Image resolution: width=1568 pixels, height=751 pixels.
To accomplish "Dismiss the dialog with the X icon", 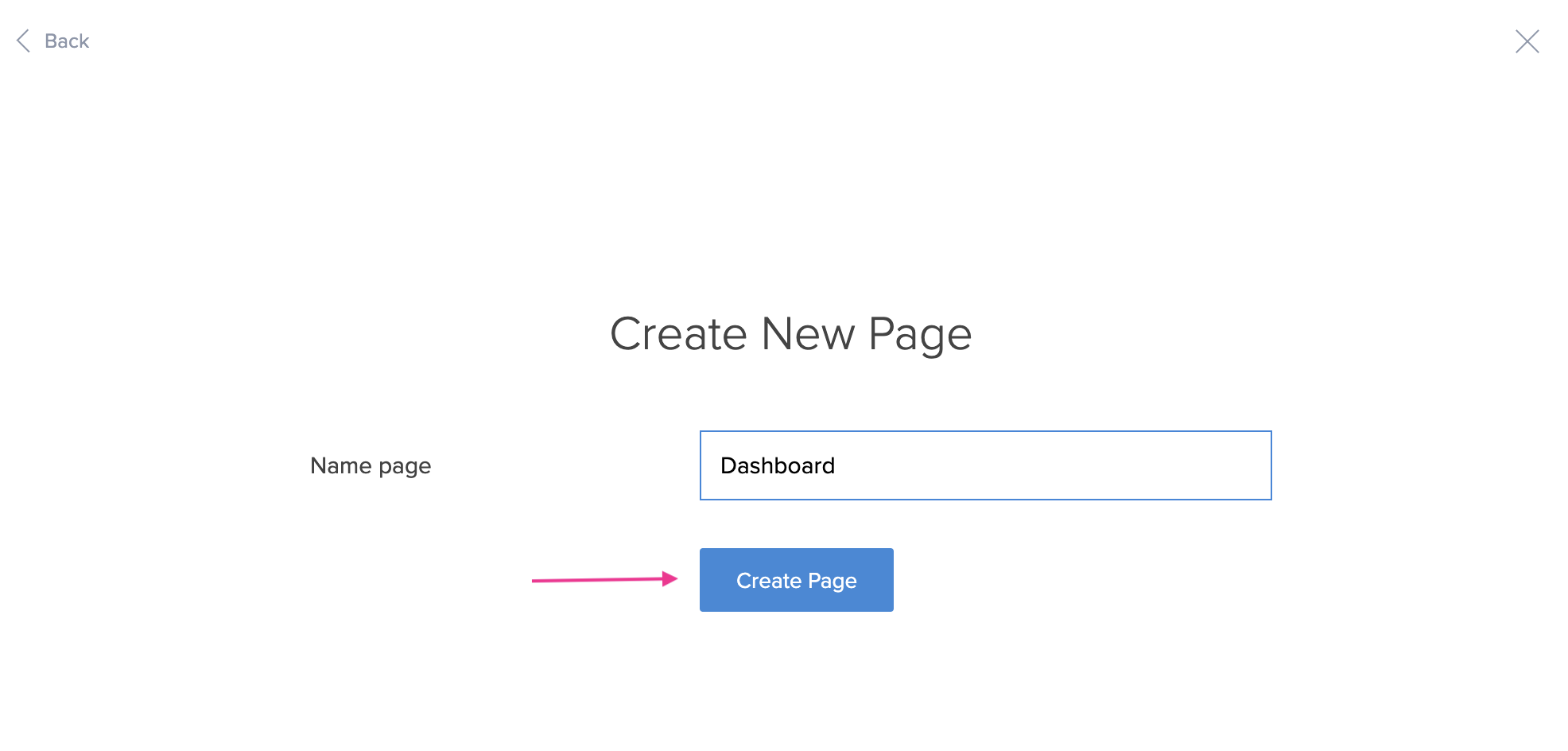I will 1527,41.
